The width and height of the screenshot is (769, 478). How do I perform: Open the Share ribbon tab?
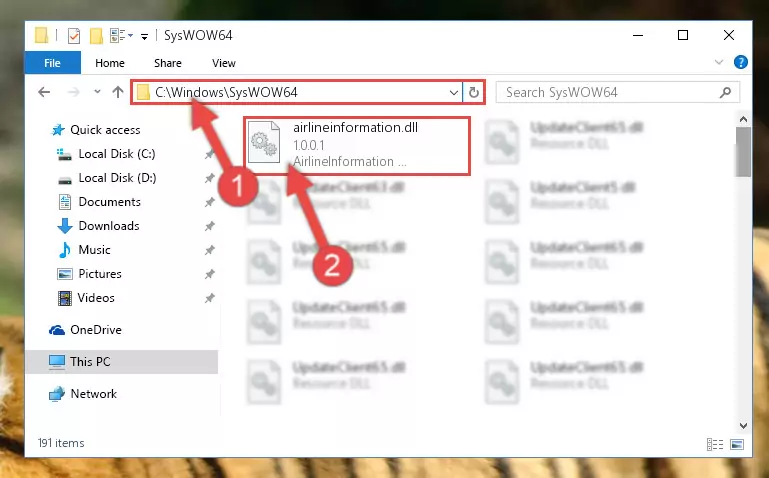(x=168, y=63)
